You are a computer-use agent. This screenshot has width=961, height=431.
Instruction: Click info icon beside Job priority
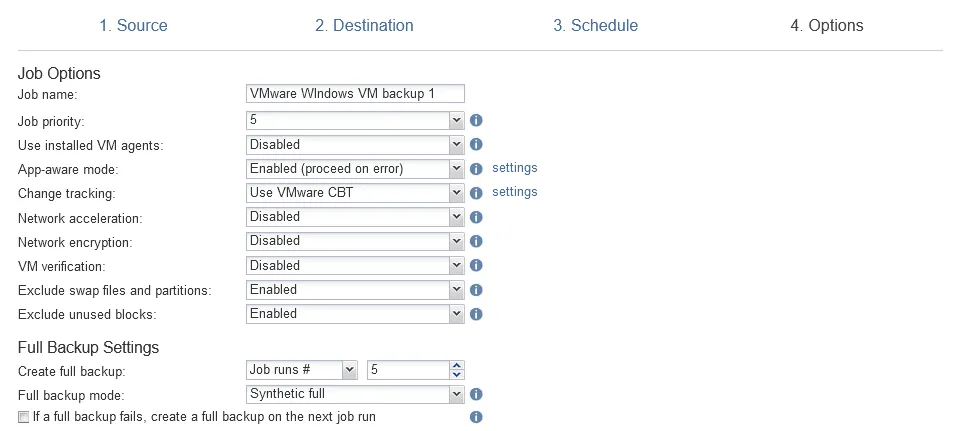pyautogui.click(x=477, y=120)
